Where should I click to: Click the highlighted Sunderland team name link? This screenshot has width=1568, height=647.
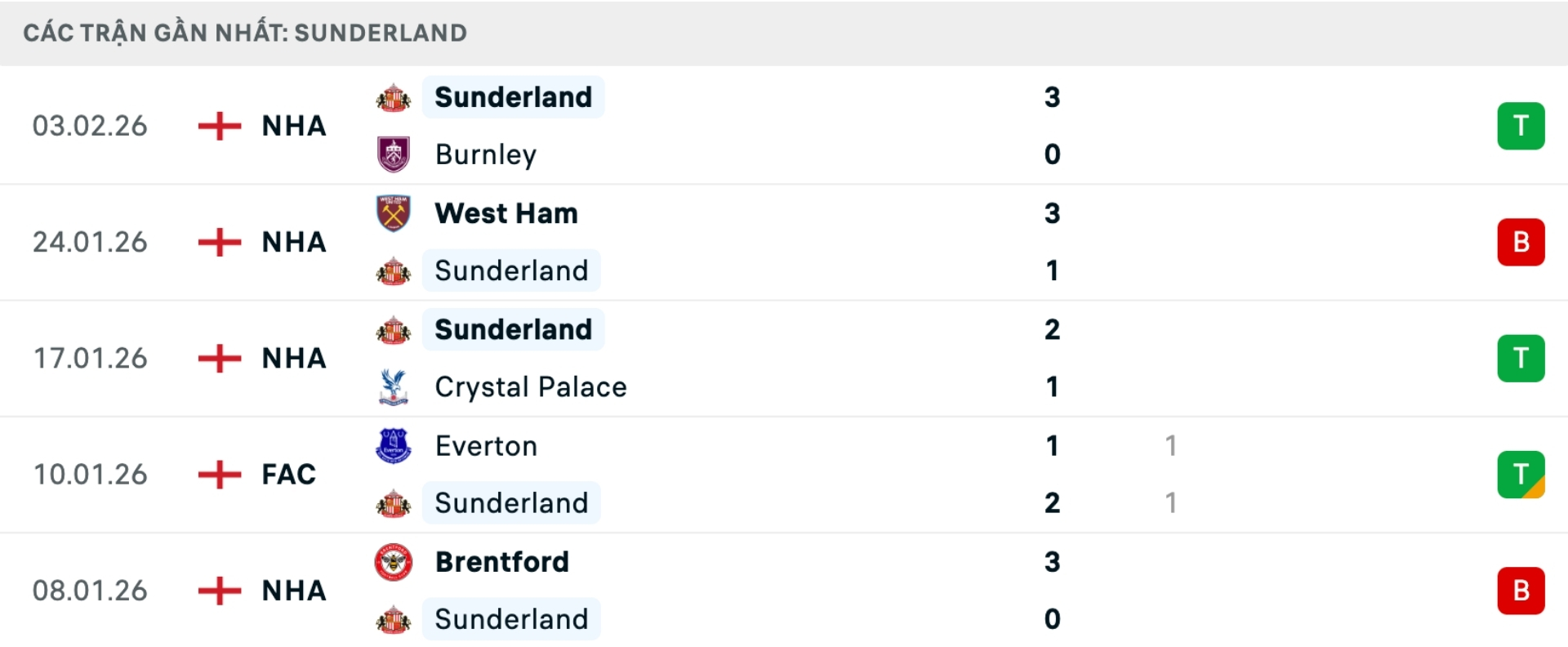512,96
